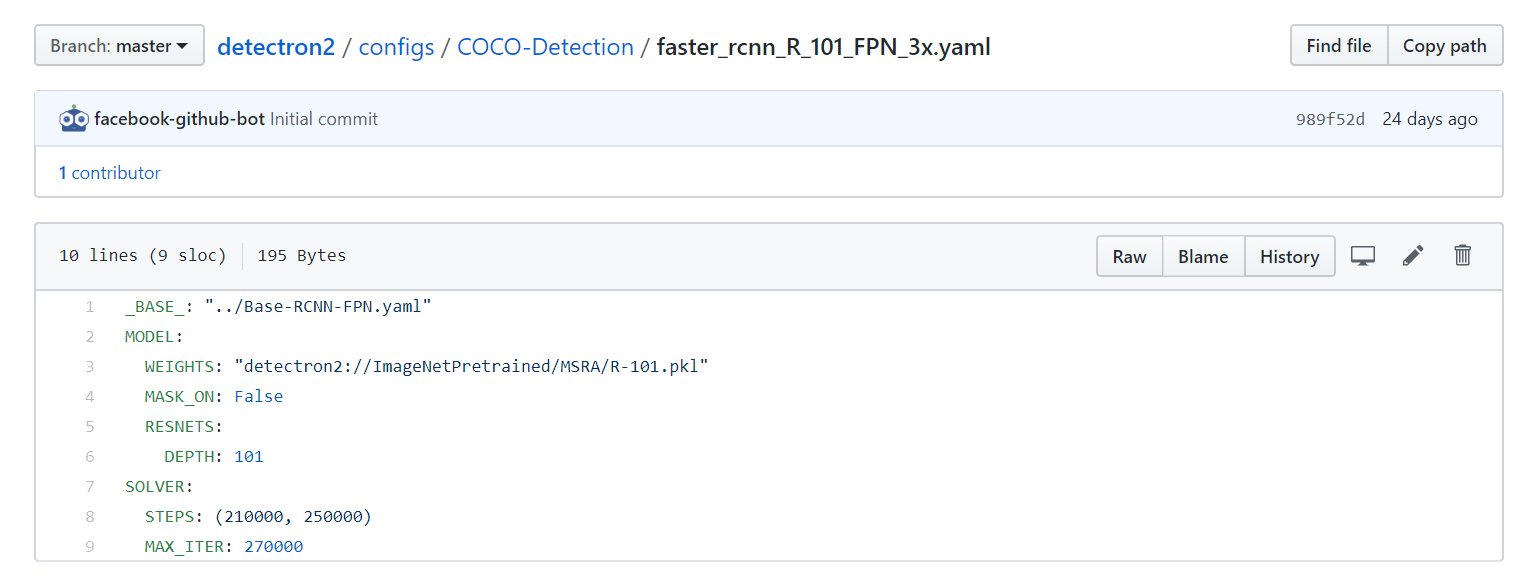1525x587 pixels.
Task: Click the facebook-github-bot avatar icon
Action: point(74,117)
